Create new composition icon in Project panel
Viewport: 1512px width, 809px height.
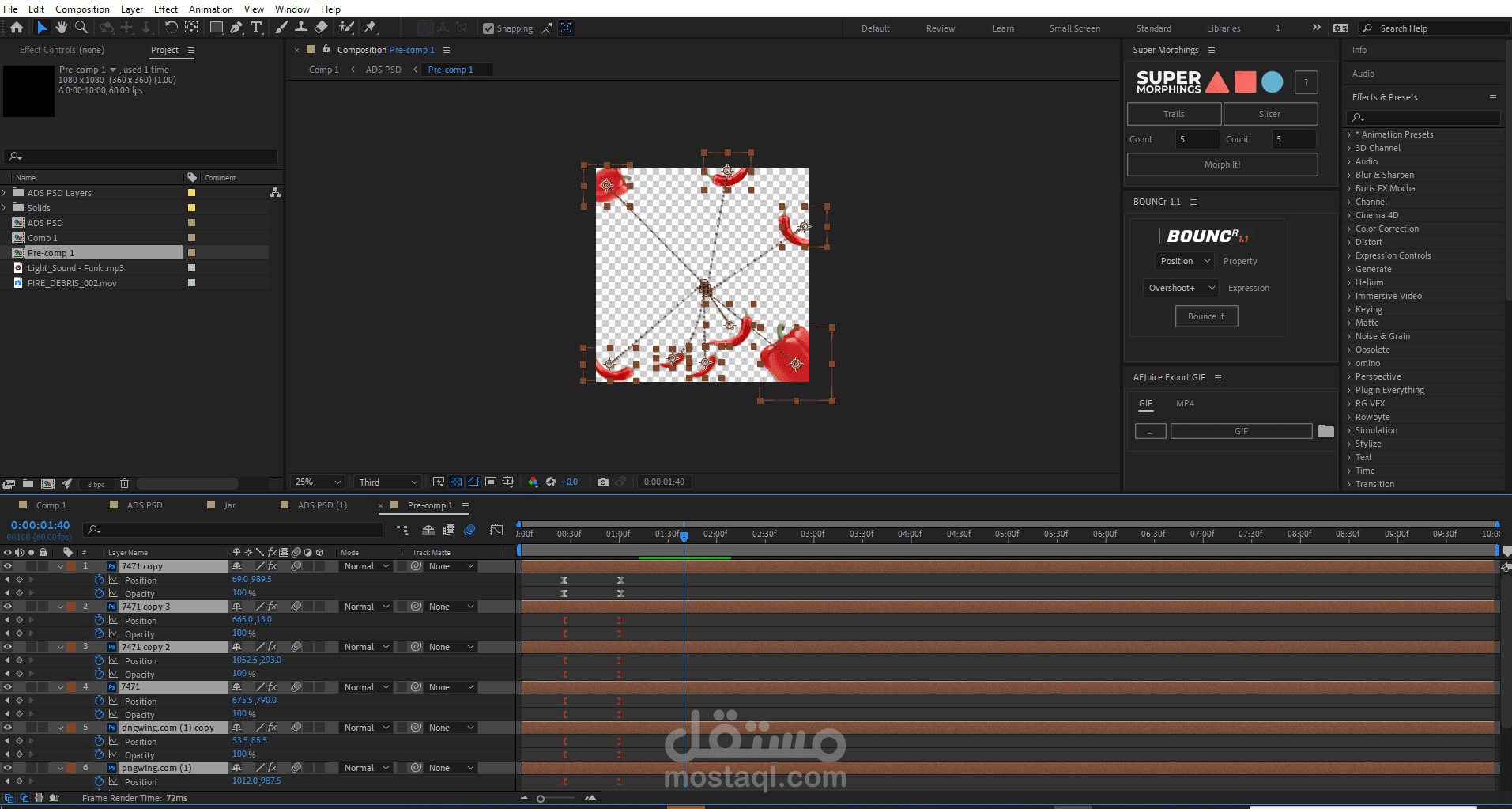tap(47, 483)
